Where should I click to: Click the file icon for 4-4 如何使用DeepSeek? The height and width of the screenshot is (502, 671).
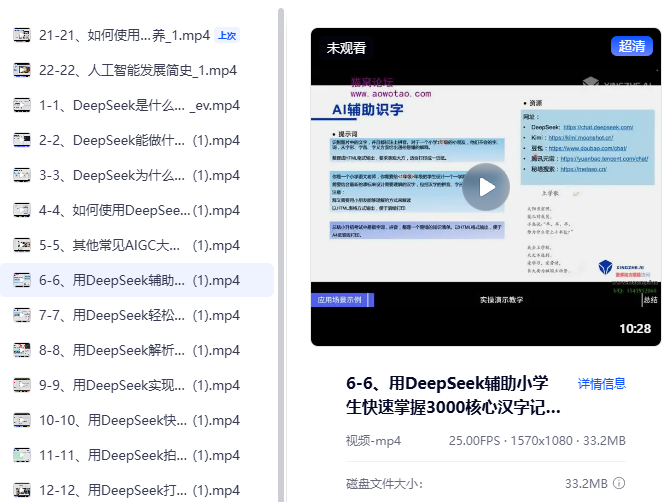pyautogui.click(x=22, y=210)
